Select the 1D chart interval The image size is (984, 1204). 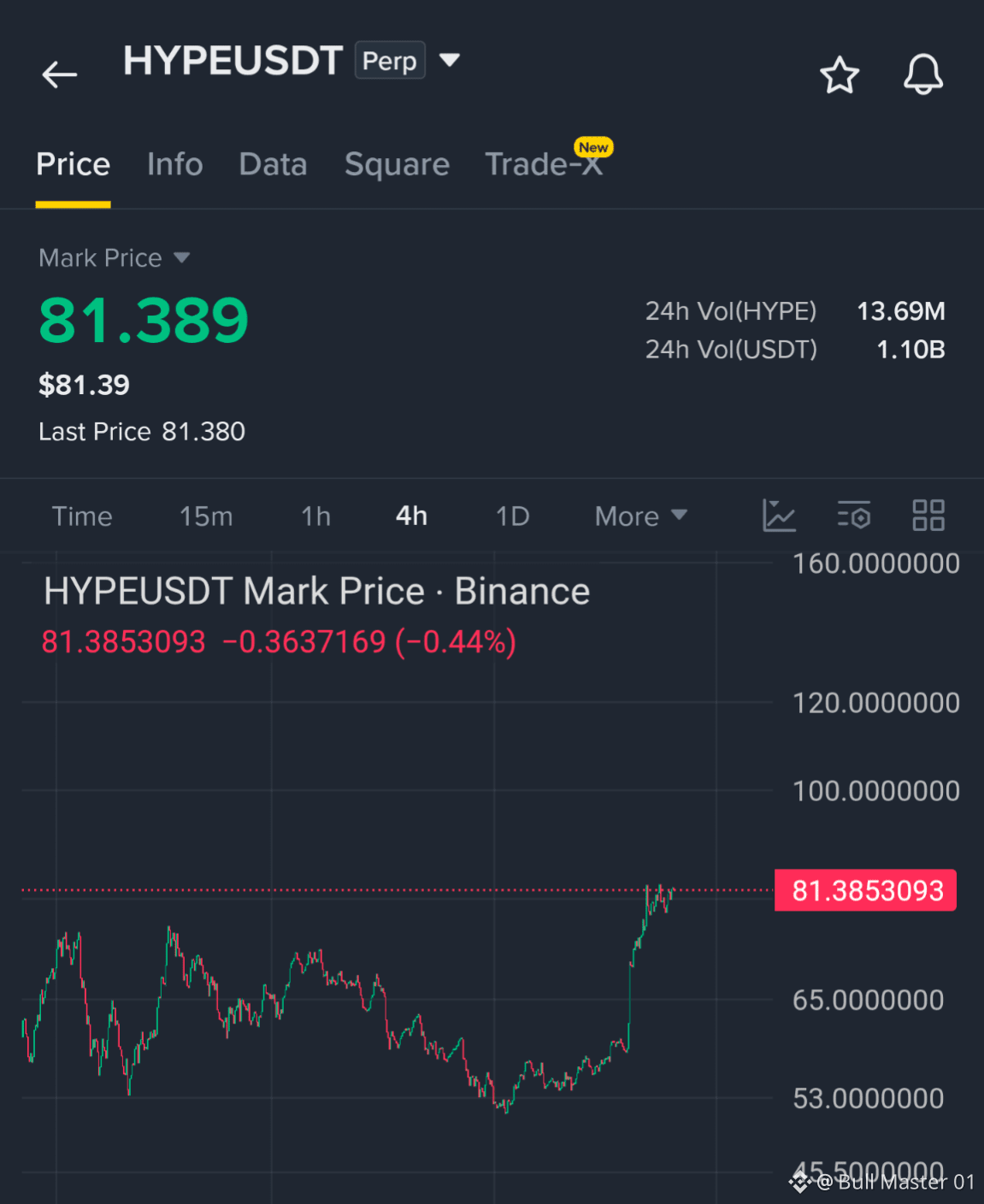[x=513, y=516]
